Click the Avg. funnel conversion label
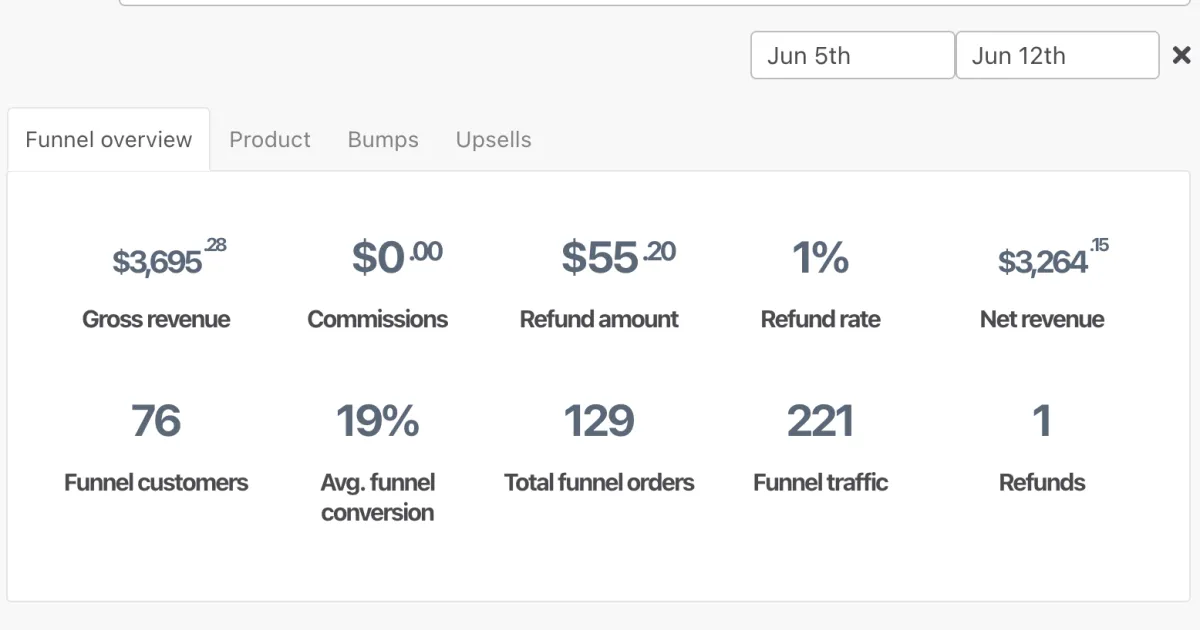Image resolution: width=1200 pixels, height=630 pixels. tap(377, 498)
